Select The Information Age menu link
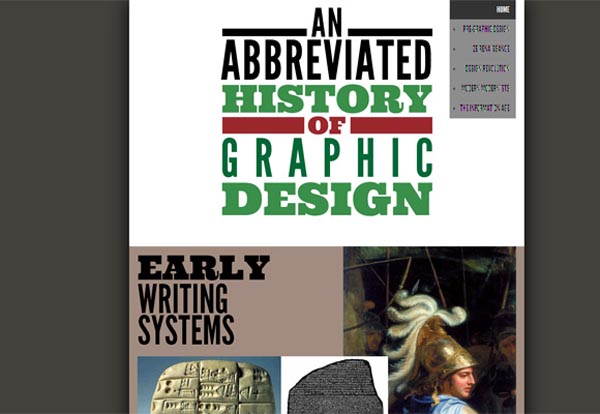 point(484,108)
